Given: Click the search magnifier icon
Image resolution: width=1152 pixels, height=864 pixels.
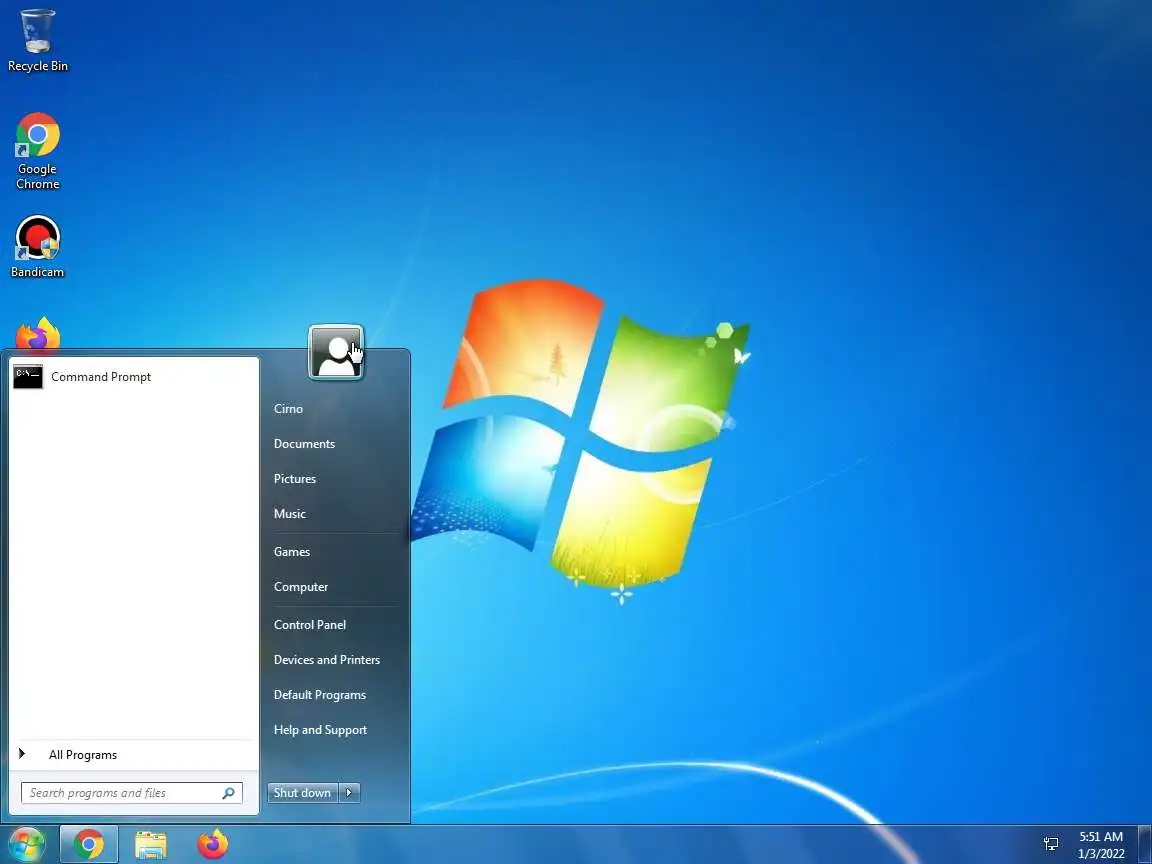Looking at the screenshot, I should pos(228,793).
